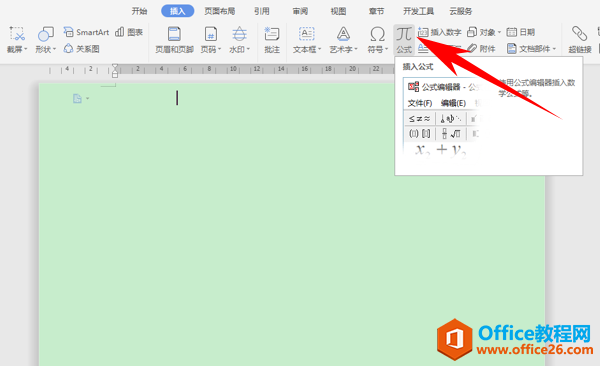Click 文件(F) in formula editor preview

[420, 103]
